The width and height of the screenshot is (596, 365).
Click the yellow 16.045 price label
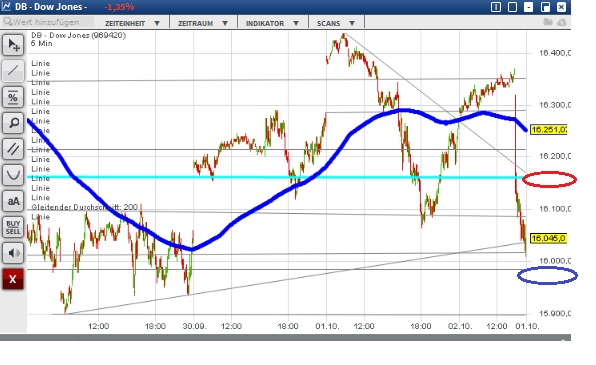tap(549, 238)
